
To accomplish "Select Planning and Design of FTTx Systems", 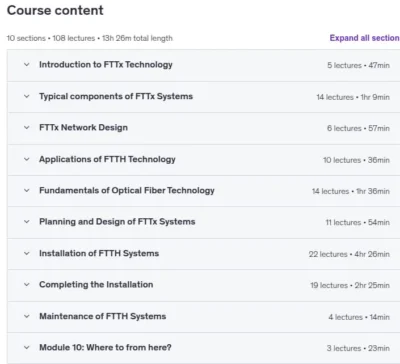I will click(x=117, y=222).
